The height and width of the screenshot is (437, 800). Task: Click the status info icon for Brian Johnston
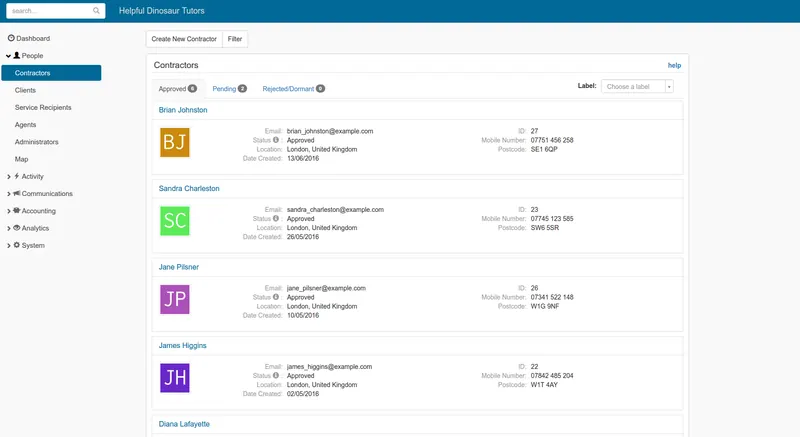tap(276, 140)
